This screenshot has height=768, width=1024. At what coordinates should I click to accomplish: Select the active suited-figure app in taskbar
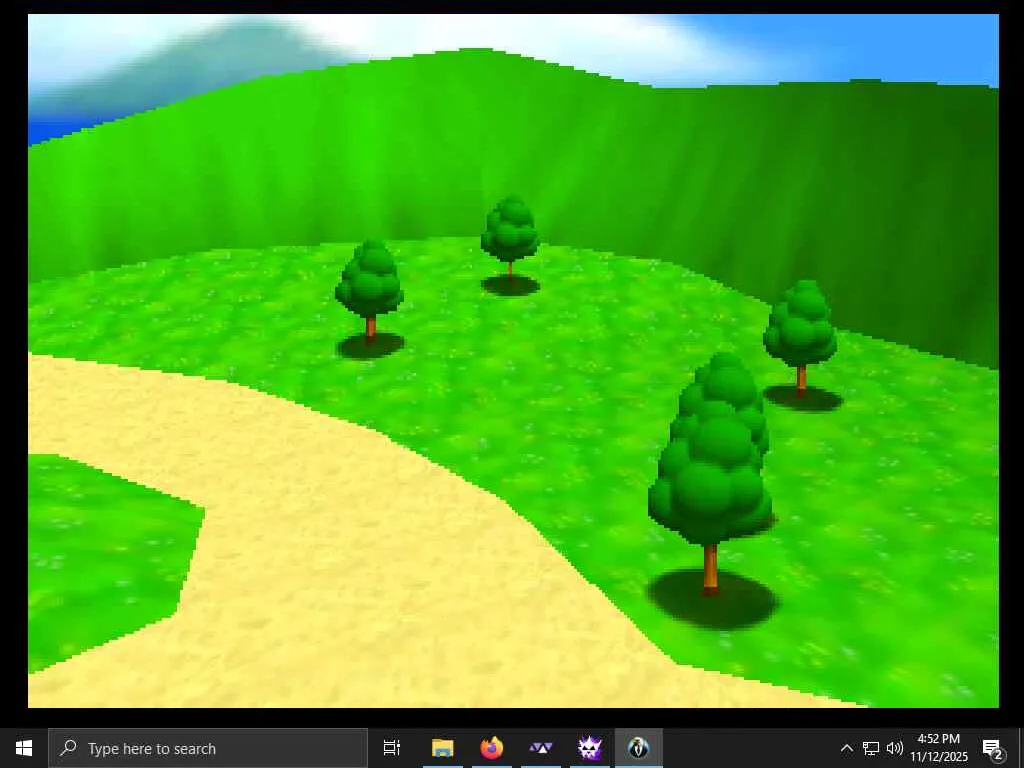(639, 748)
